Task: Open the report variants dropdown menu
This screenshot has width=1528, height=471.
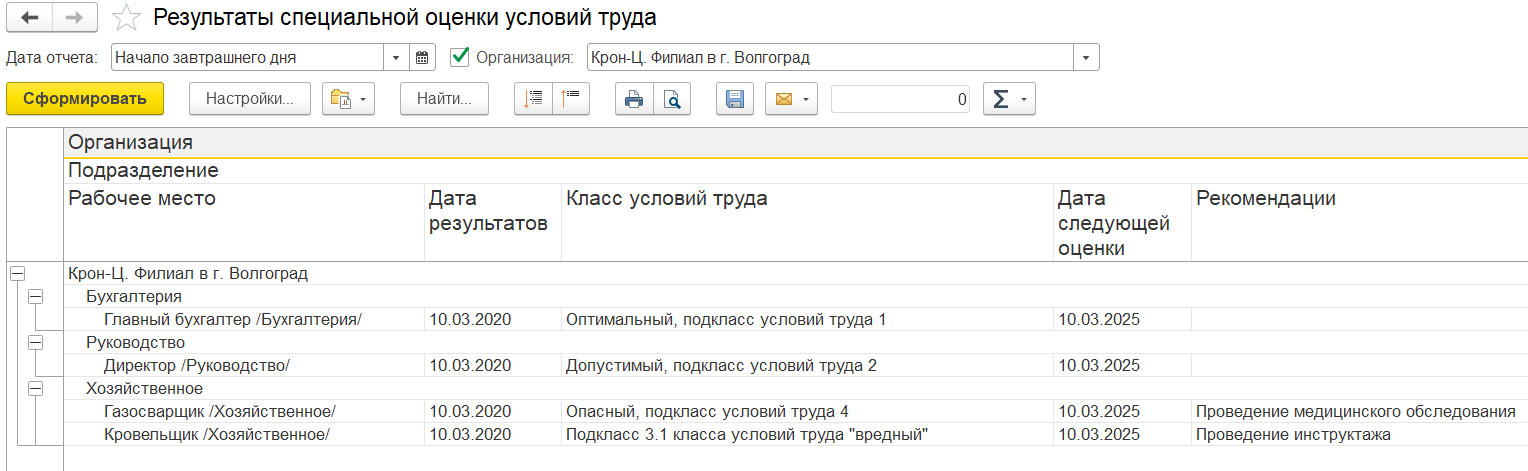Action: (348, 99)
